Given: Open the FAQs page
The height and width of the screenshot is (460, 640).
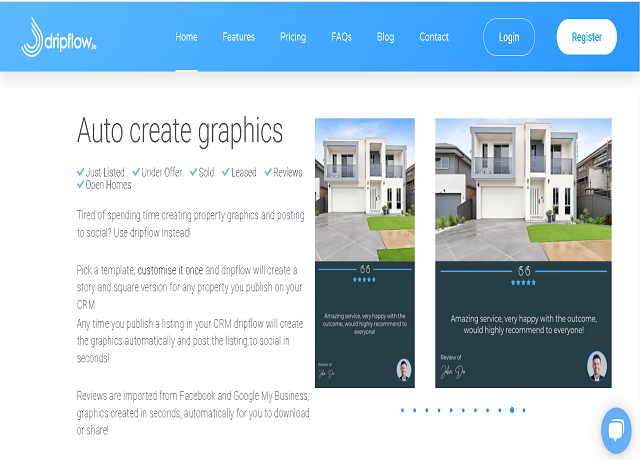Looking at the screenshot, I should 341,37.
